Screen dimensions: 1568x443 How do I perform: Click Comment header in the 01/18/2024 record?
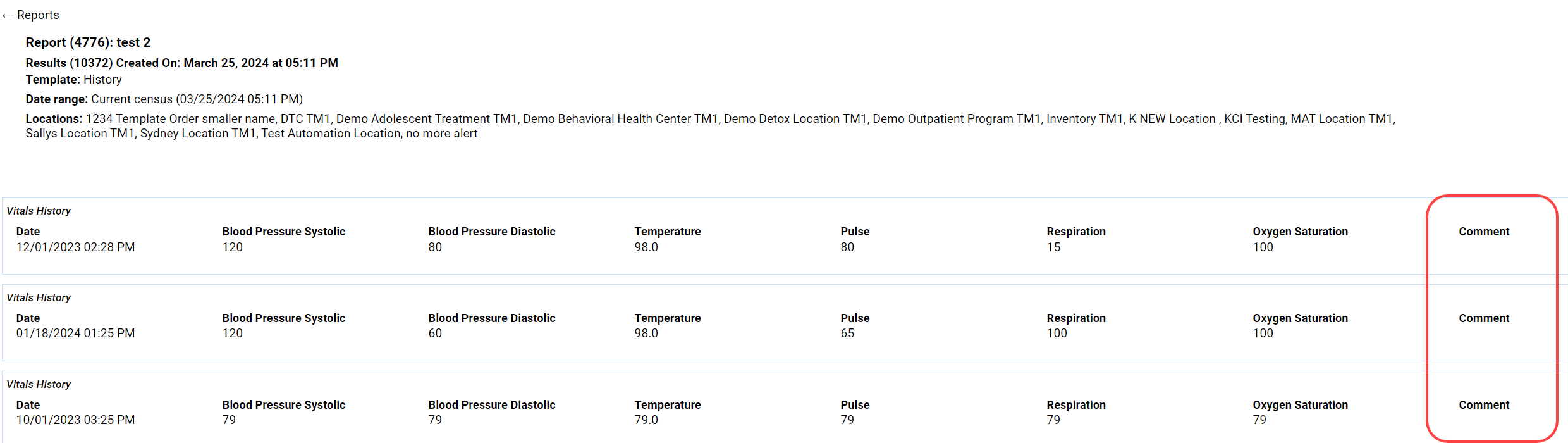coord(1484,318)
